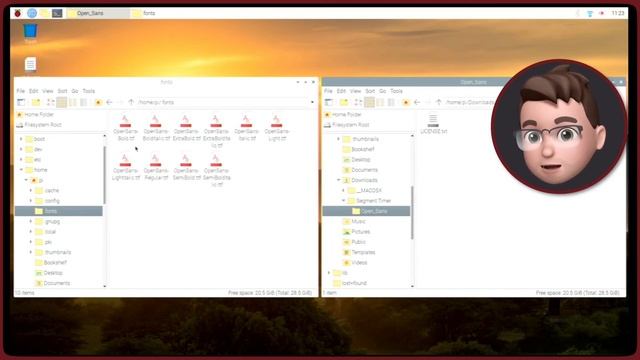Image resolution: width=640 pixels, height=360 pixels.
Task: Collapse the Downloads folder in Open_Sans tree
Action: pyautogui.click(x=338, y=180)
